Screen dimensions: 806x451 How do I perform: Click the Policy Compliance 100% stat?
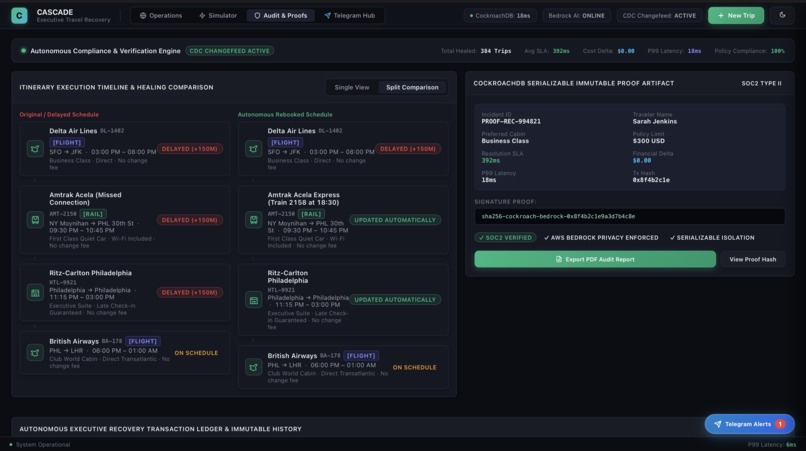coord(749,51)
